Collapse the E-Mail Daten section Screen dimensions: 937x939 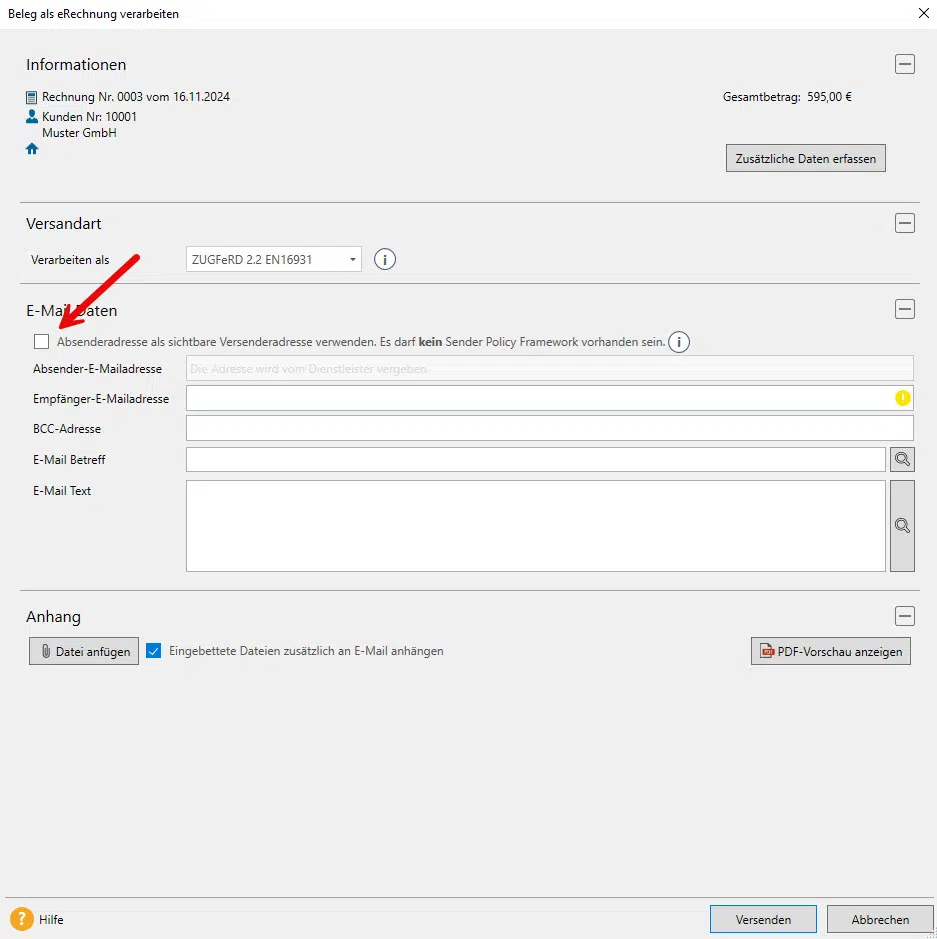coord(905,310)
